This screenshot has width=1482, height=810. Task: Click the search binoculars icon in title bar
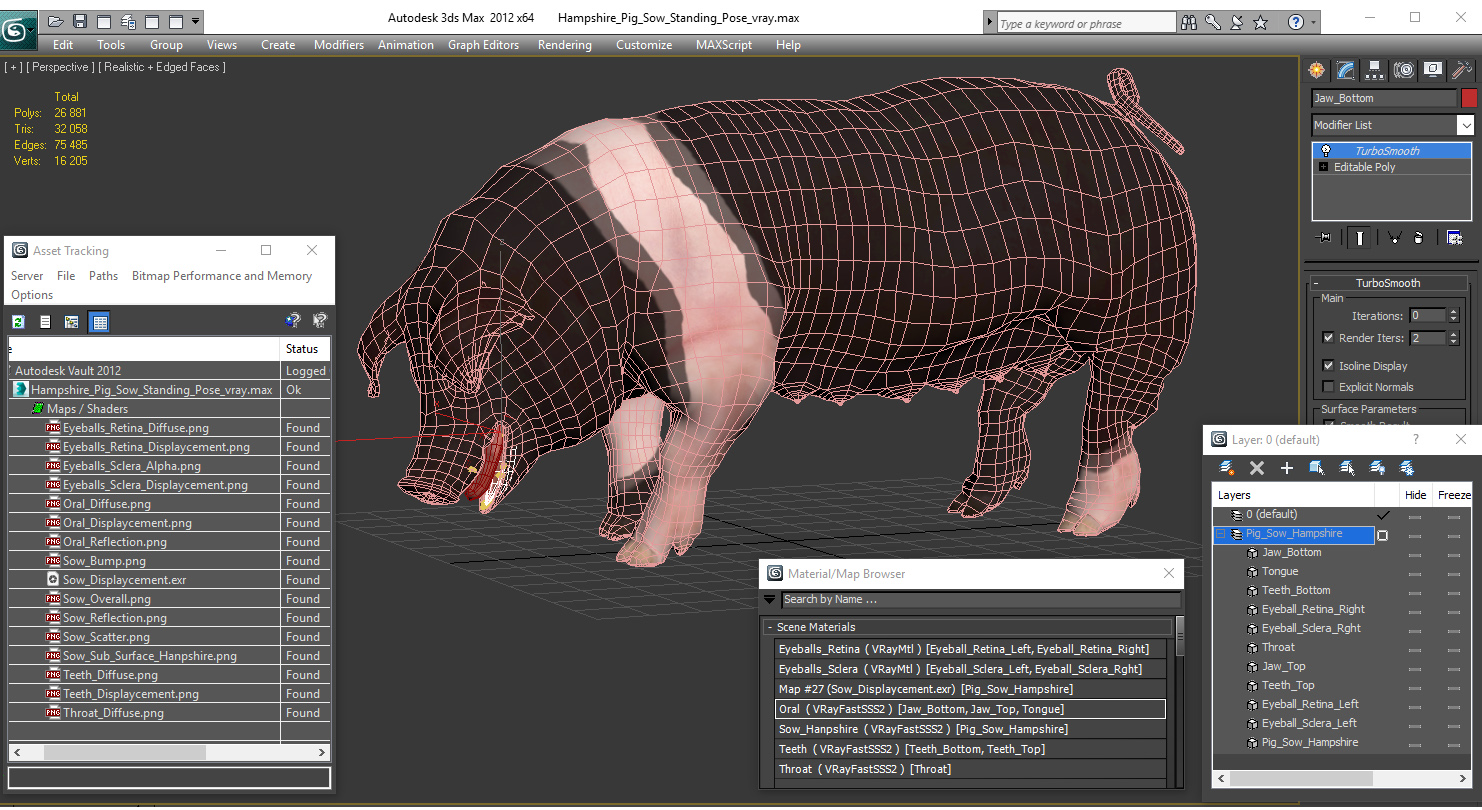tap(1189, 21)
